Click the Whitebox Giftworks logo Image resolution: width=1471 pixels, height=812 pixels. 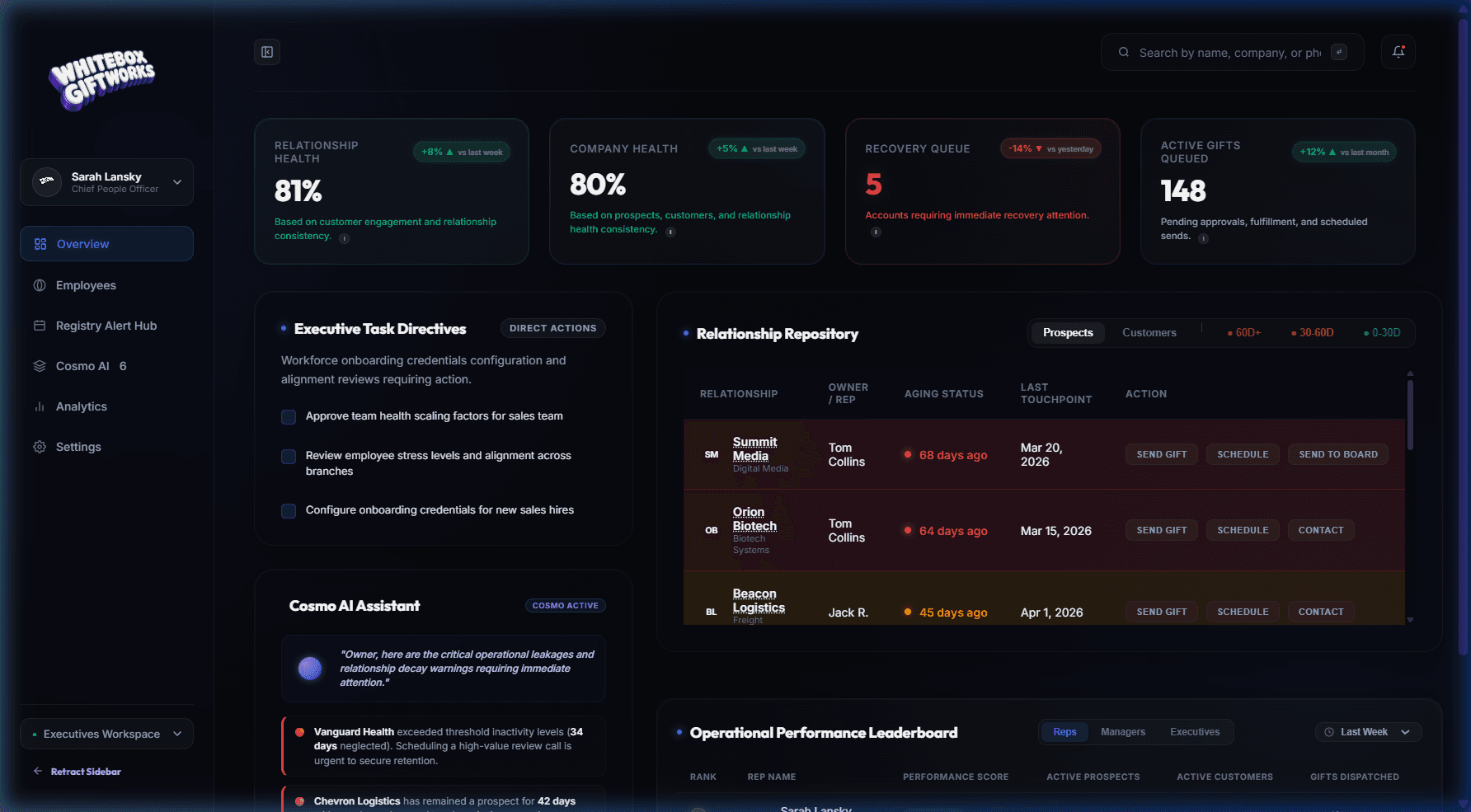[x=102, y=80]
